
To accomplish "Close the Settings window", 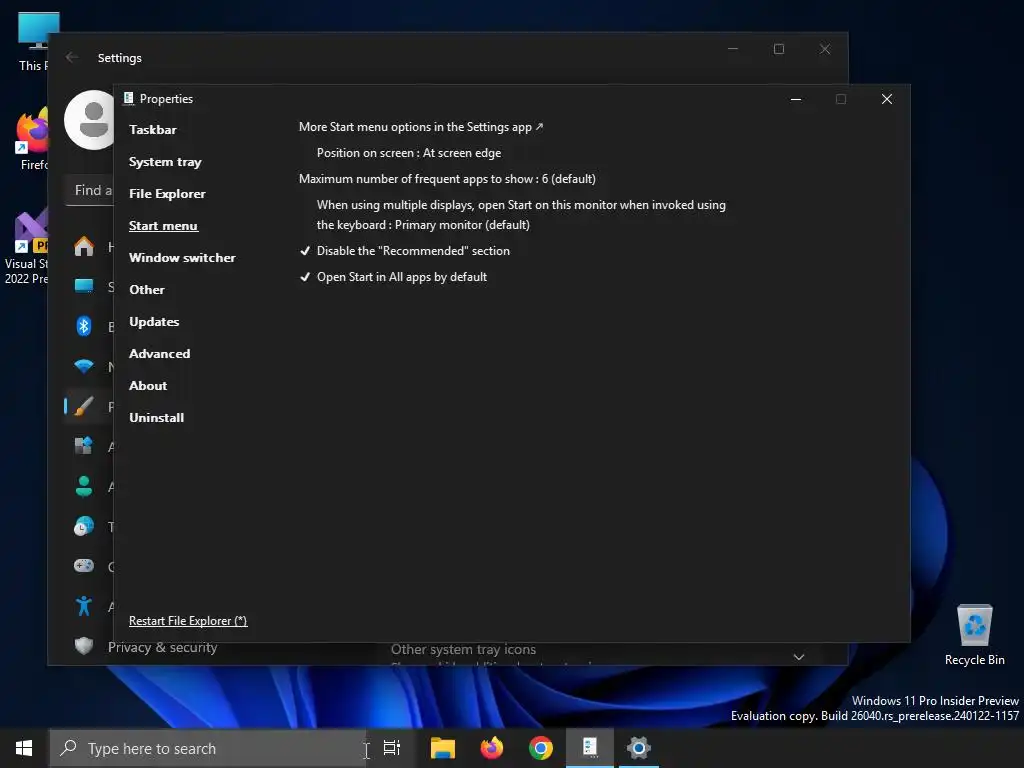I will pyautogui.click(x=825, y=49).
